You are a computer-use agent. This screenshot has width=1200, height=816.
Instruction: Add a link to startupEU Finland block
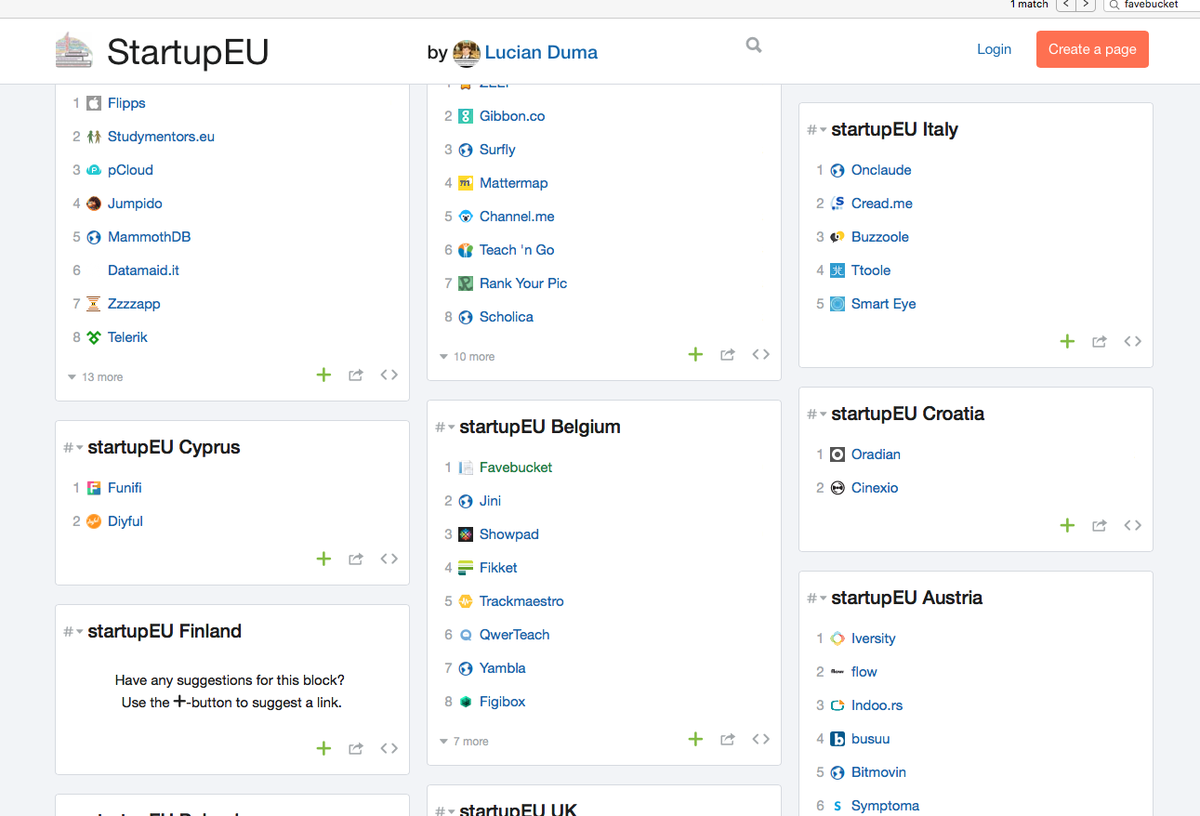tap(323, 748)
